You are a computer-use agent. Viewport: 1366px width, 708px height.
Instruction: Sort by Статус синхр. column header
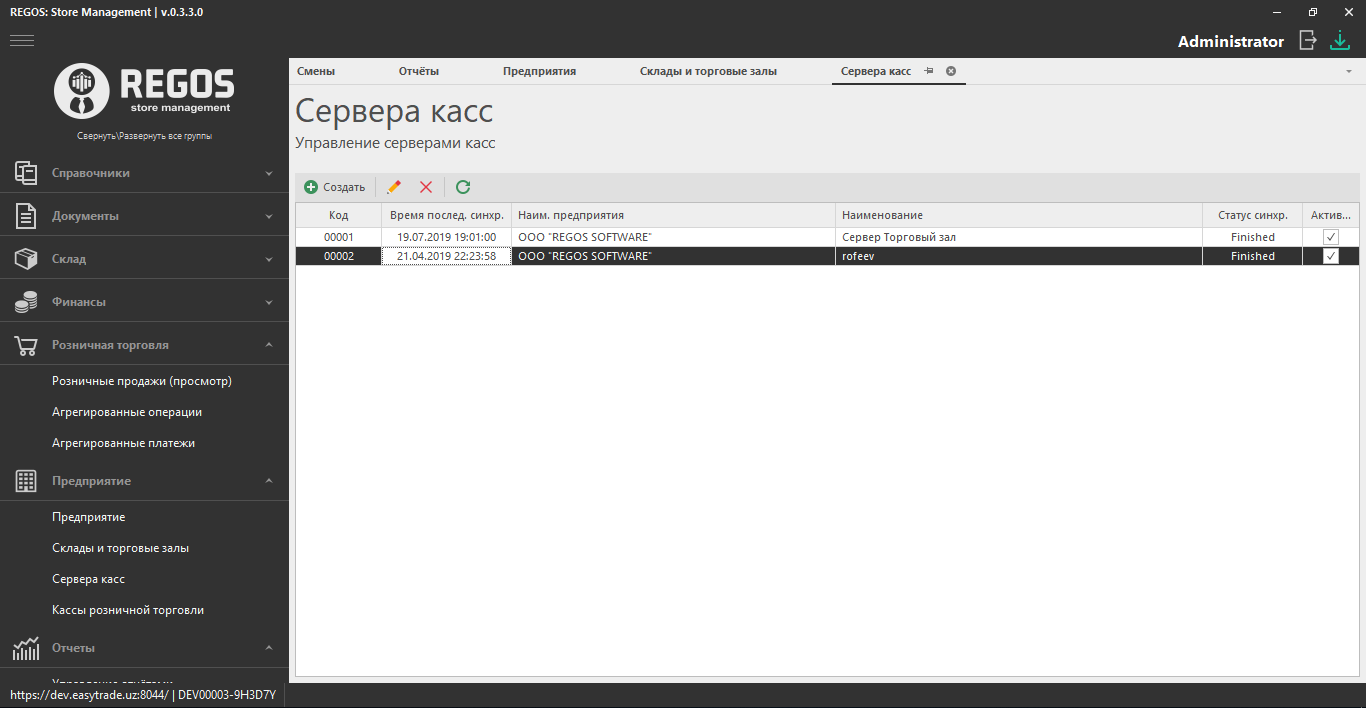(1253, 215)
